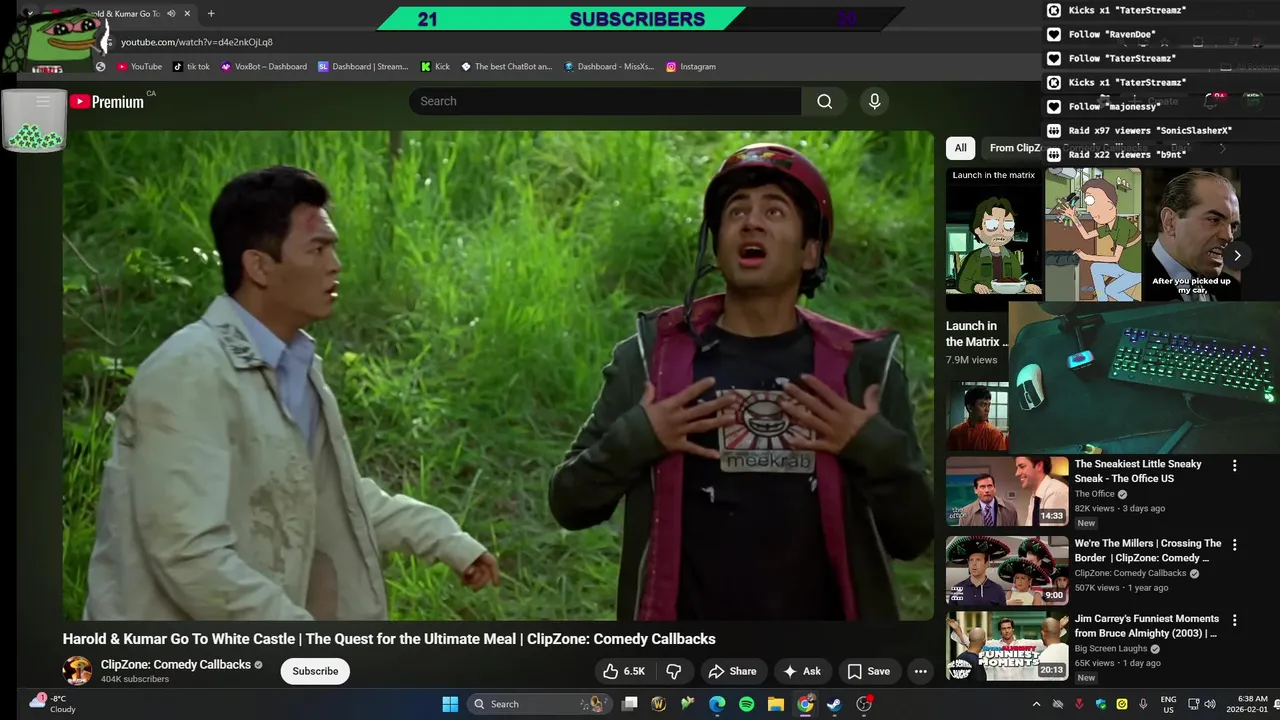
Task: Open the Kick bookmark
Action: pos(435,67)
